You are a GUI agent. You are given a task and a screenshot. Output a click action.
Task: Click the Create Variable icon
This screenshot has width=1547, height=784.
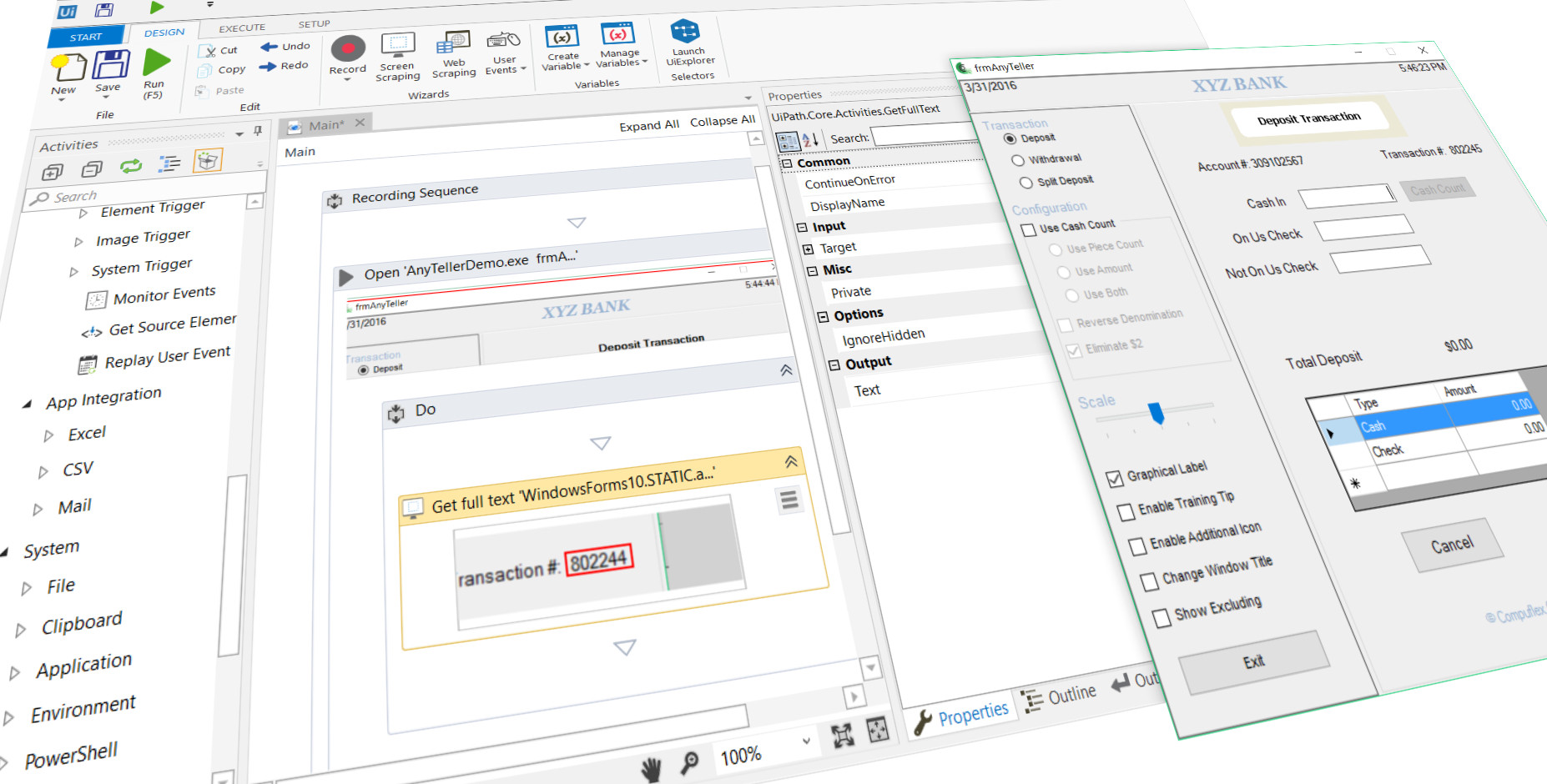pyautogui.click(x=562, y=38)
